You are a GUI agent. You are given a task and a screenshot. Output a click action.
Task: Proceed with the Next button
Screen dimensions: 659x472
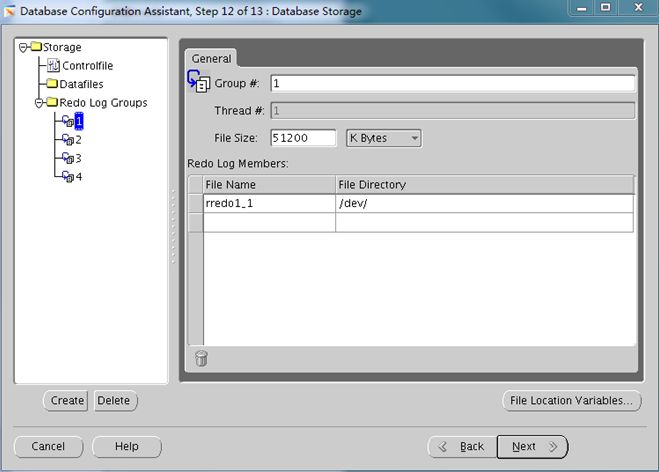coord(532,447)
